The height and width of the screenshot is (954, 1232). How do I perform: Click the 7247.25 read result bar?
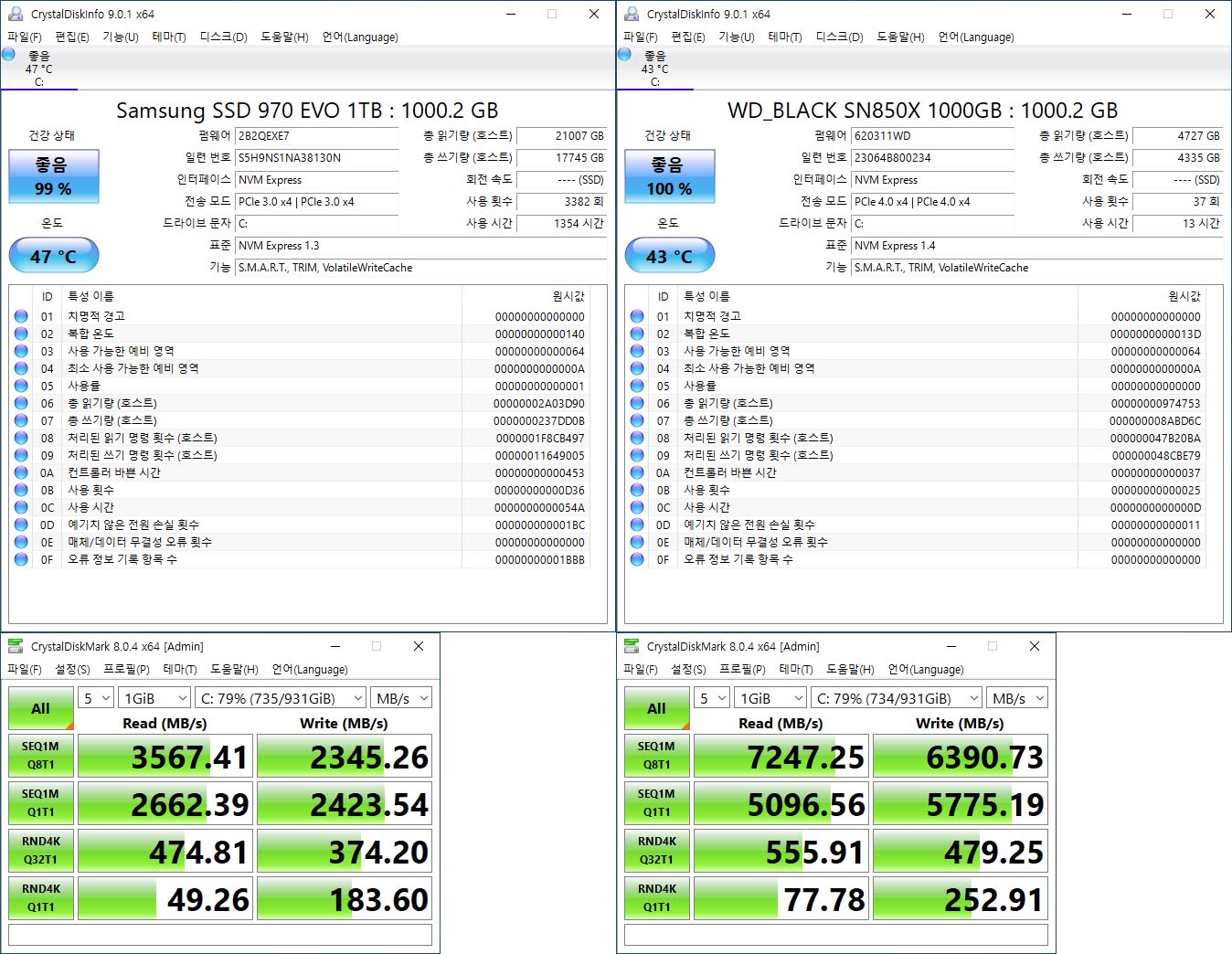[x=781, y=757]
